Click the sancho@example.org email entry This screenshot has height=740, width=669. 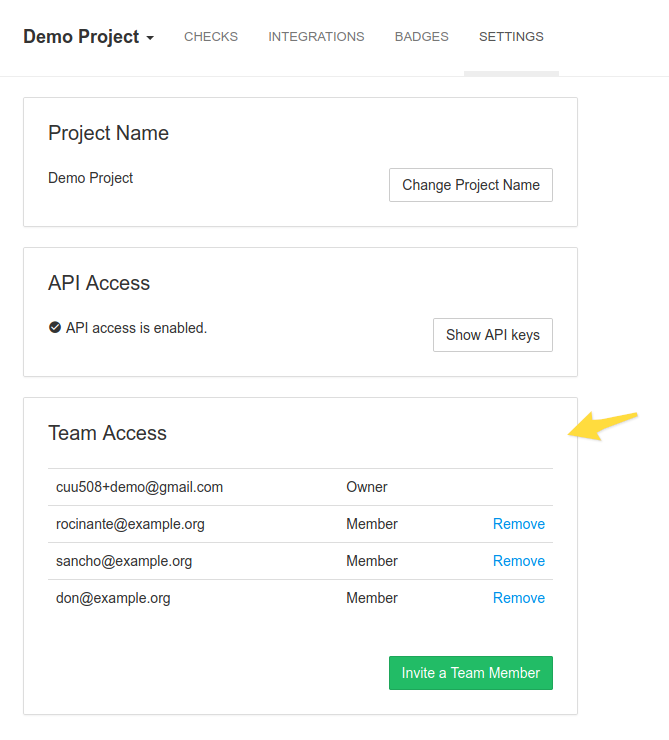tap(124, 561)
